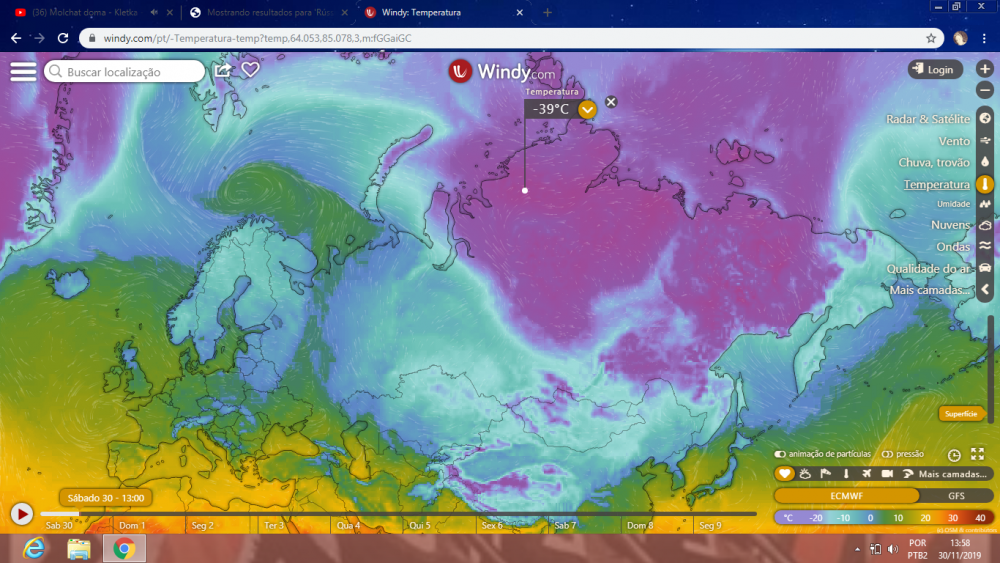
Task: Enter fullscreen map mode icon
Action: click(978, 454)
